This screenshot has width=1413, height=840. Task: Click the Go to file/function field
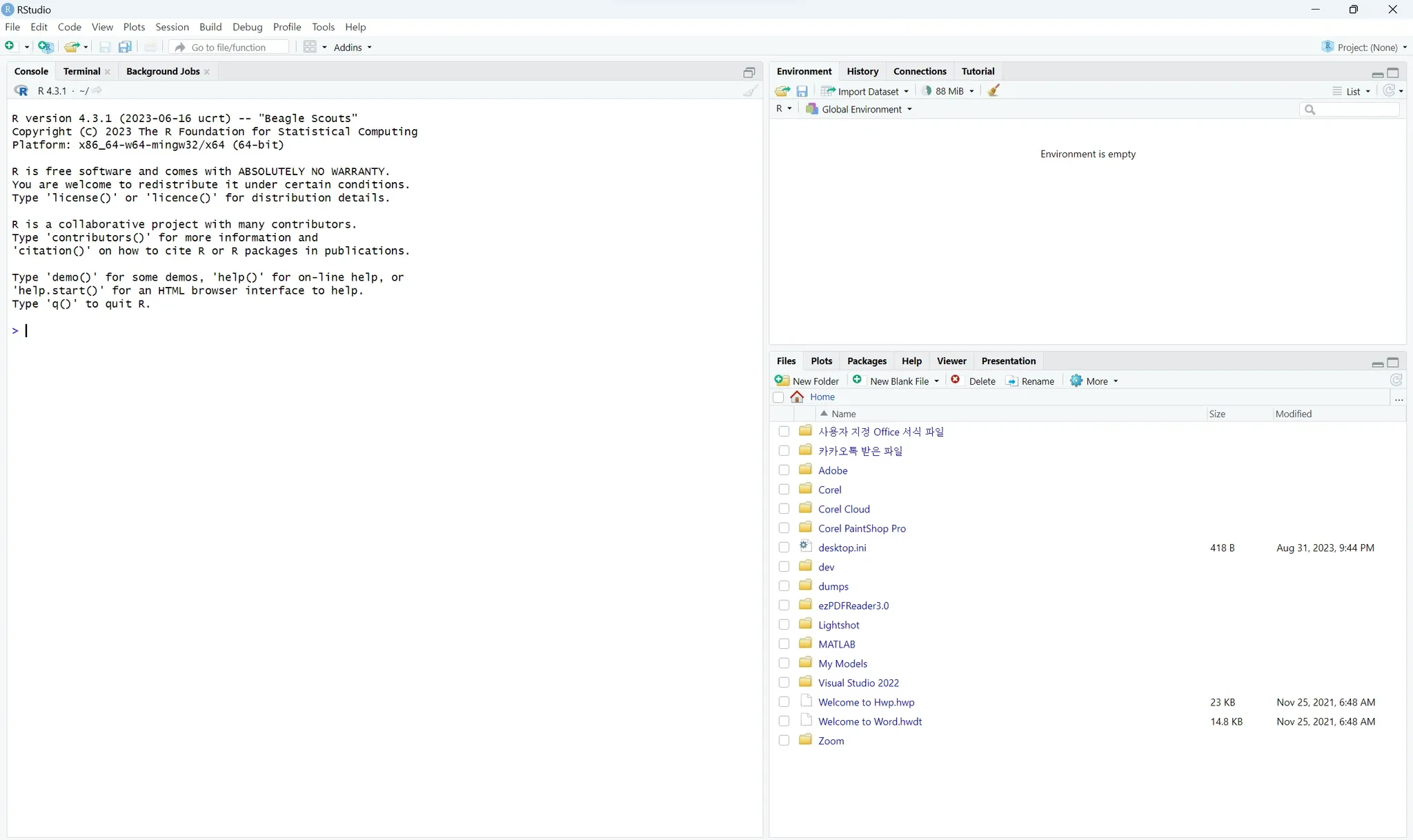click(x=230, y=47)
